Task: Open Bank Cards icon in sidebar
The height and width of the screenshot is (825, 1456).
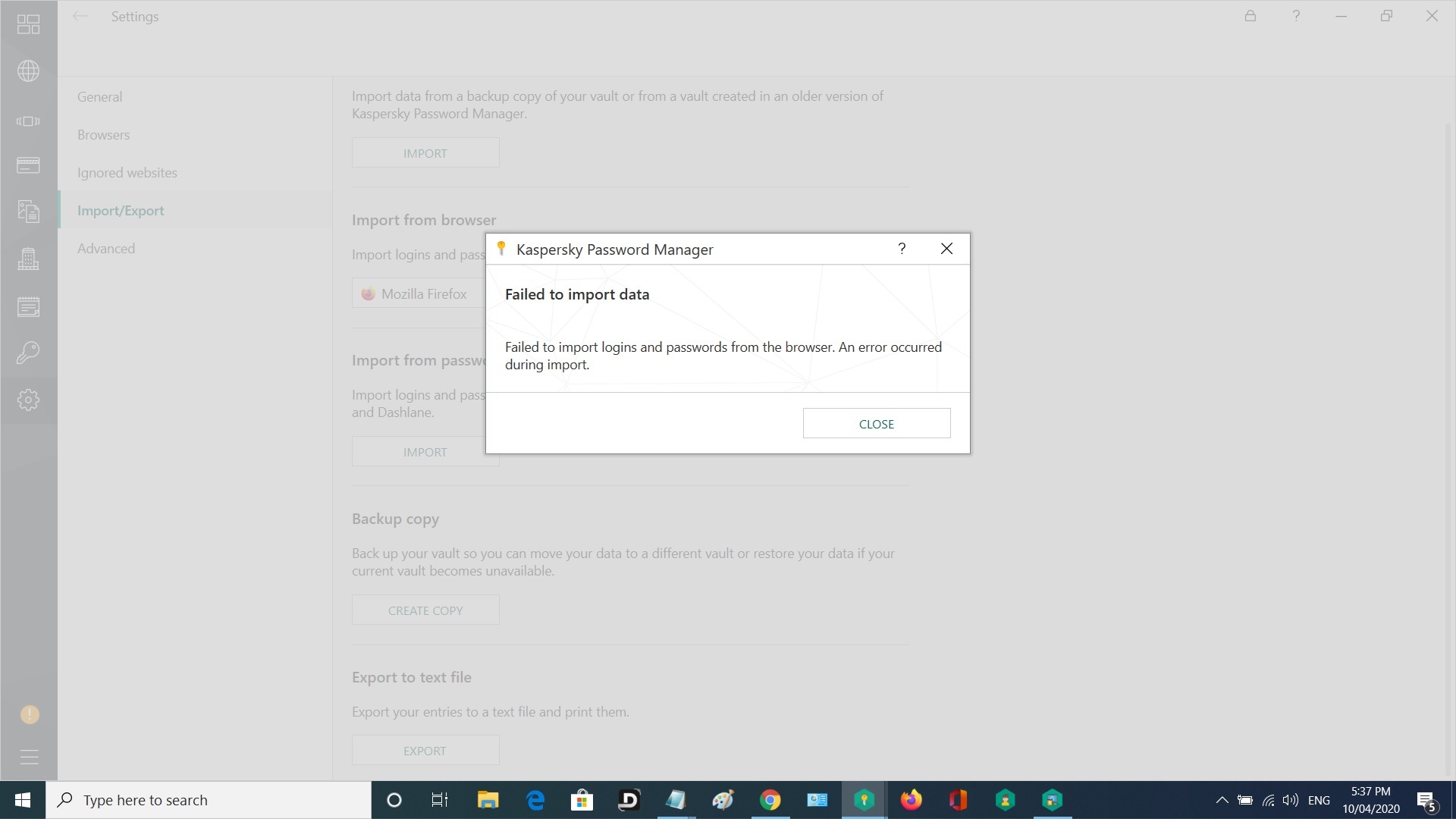Action: 28,165
